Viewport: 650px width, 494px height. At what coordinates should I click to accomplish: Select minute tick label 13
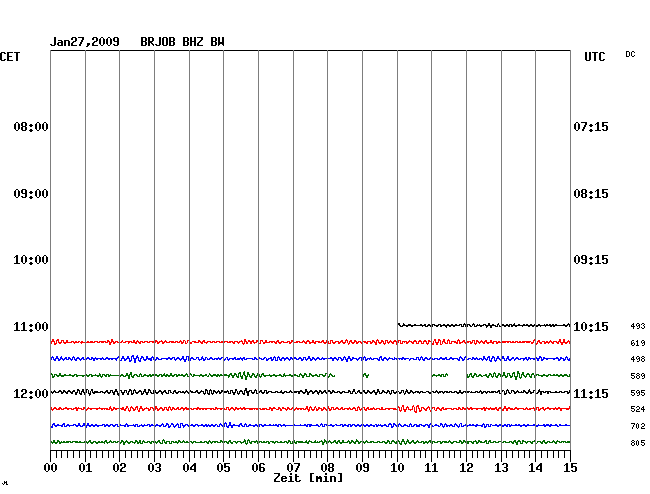[501, 468]
